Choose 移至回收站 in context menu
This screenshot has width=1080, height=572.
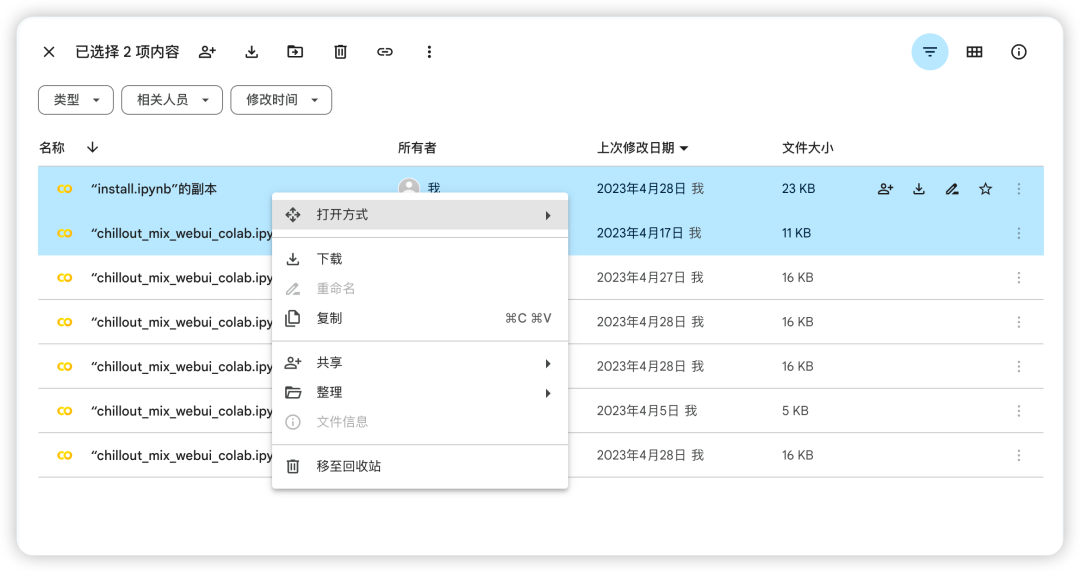(420, 467)
